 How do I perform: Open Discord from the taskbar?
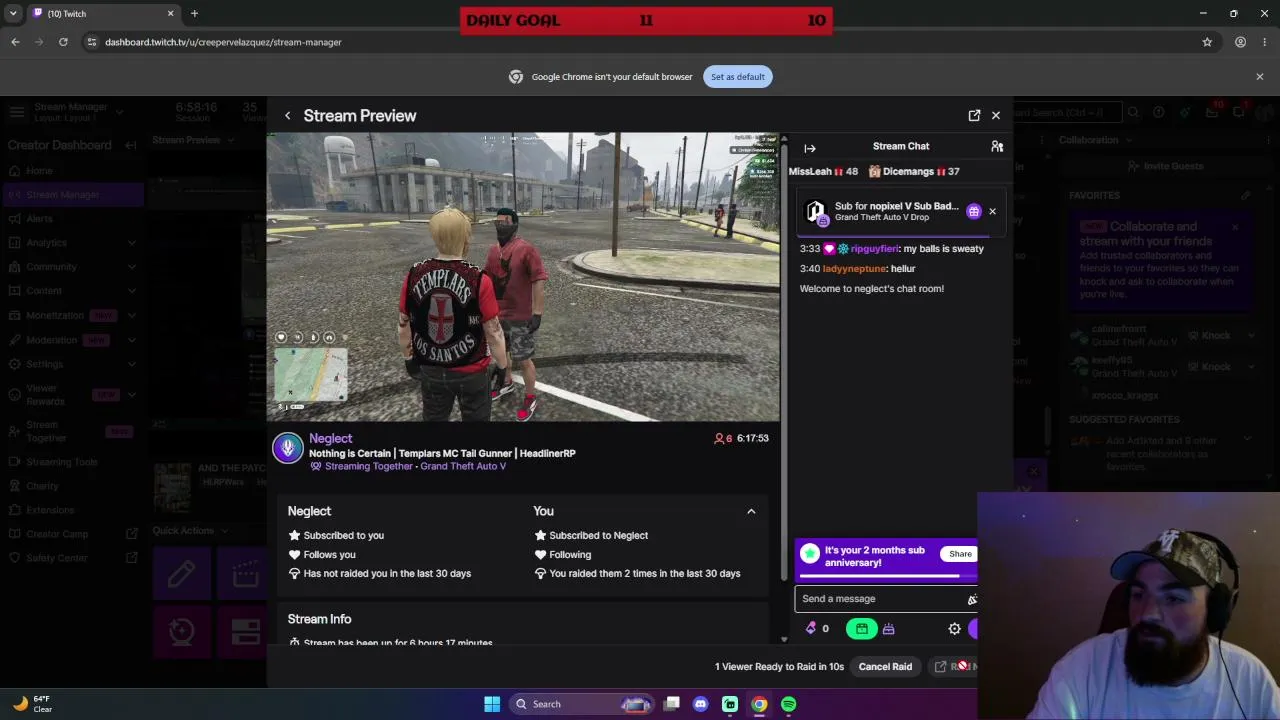[x=701, y=704]
